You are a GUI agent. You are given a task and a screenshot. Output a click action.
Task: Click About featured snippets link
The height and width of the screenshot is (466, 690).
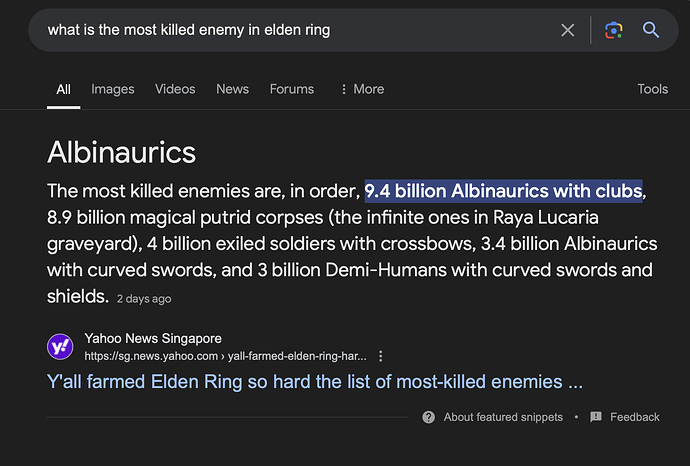point(503,417)
